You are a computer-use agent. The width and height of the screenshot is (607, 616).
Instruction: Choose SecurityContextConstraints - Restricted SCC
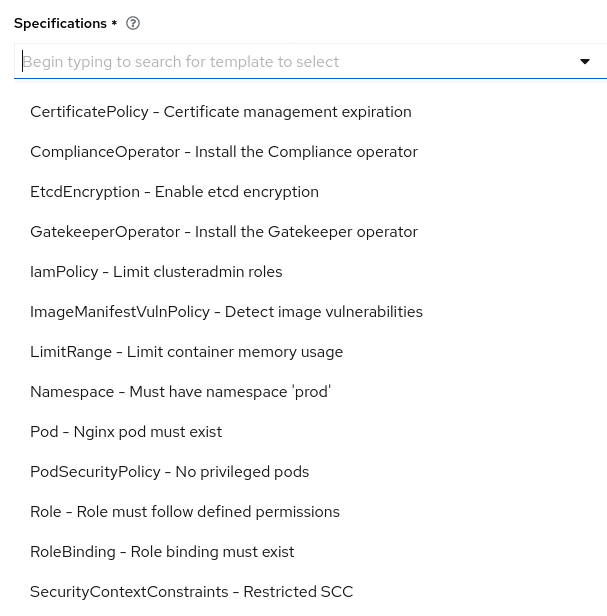pos(192,592)
